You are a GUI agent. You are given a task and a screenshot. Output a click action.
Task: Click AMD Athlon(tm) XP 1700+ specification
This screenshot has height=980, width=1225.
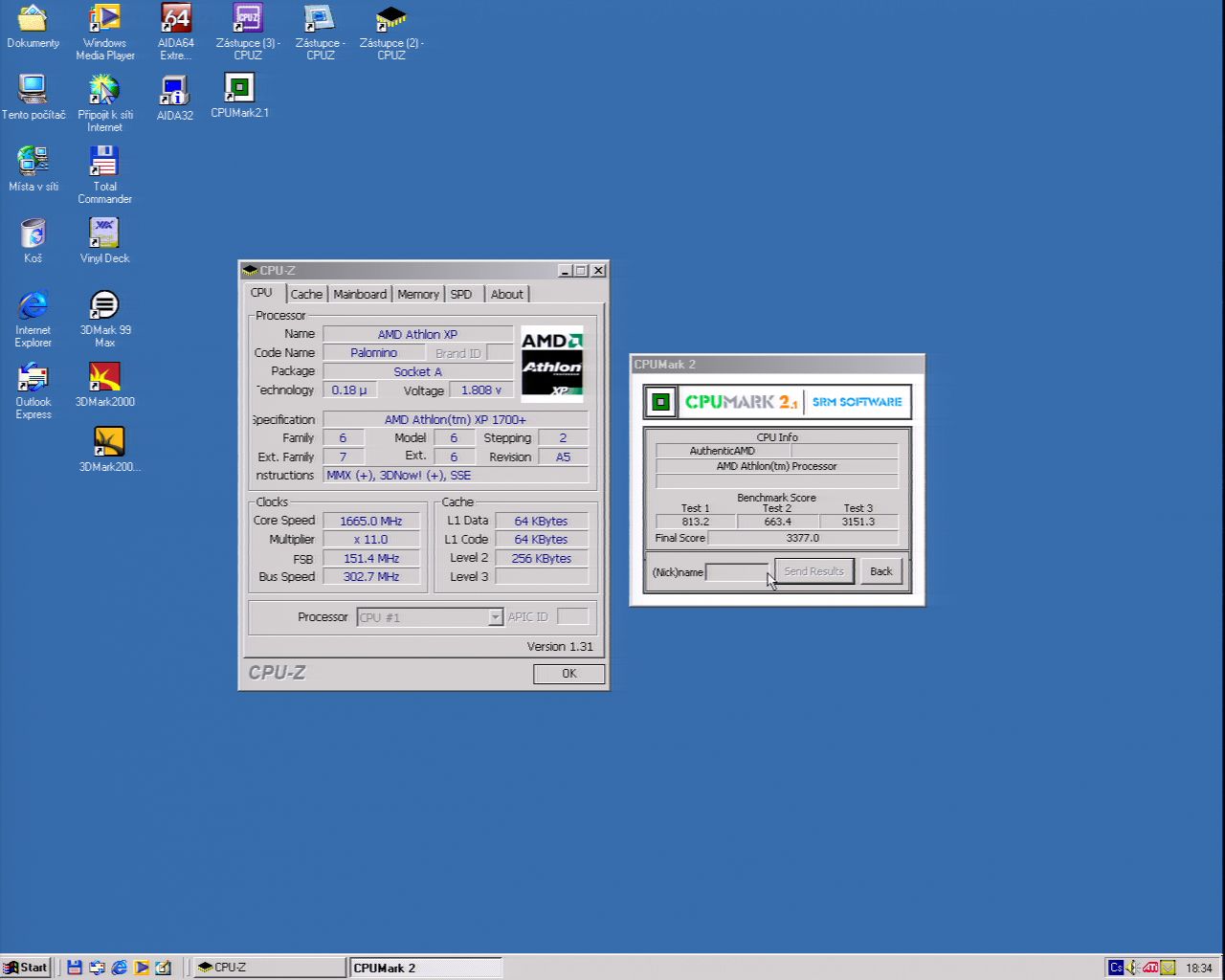pos(456,420)
